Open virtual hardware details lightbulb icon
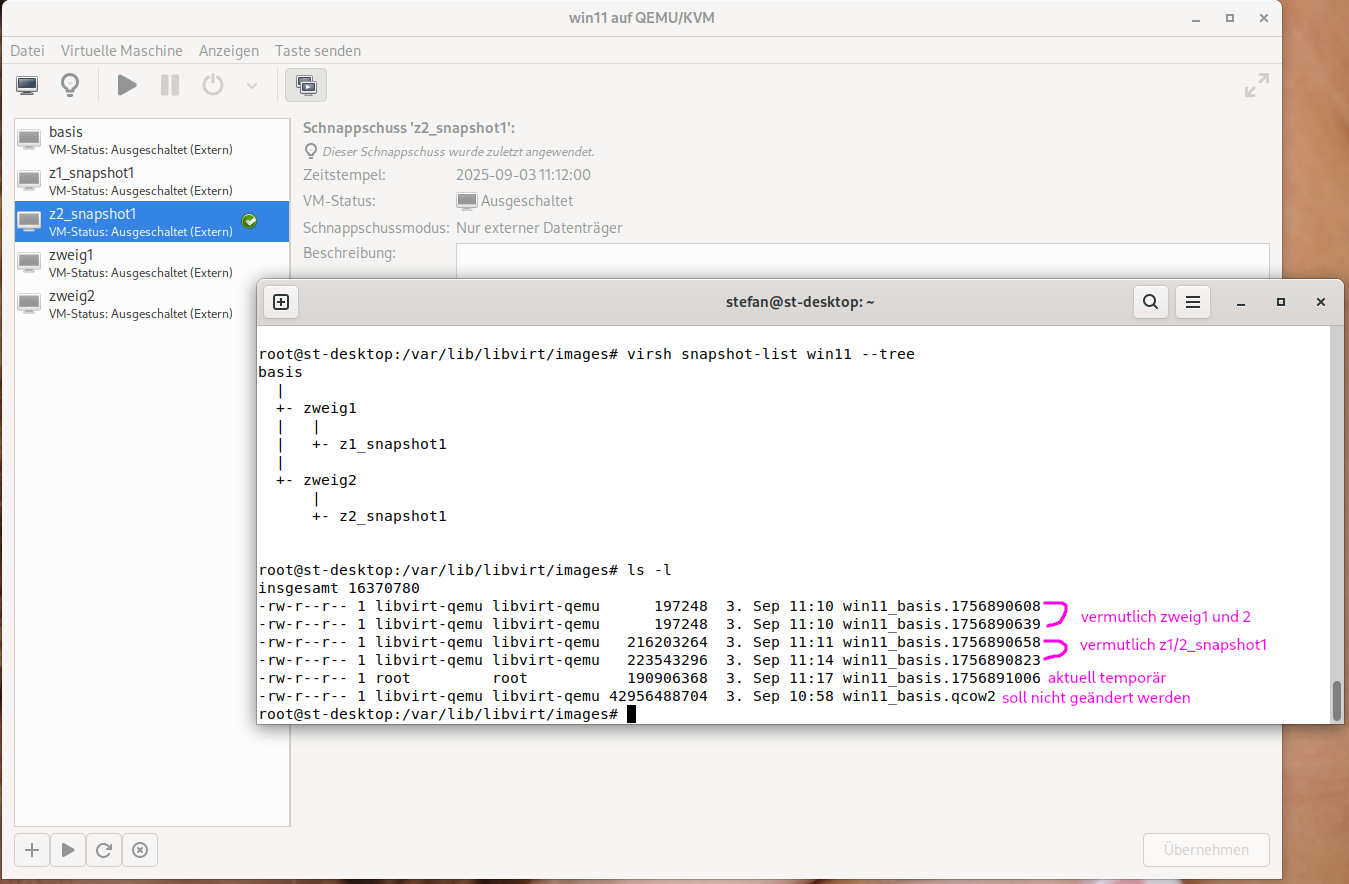 point(70,86)
